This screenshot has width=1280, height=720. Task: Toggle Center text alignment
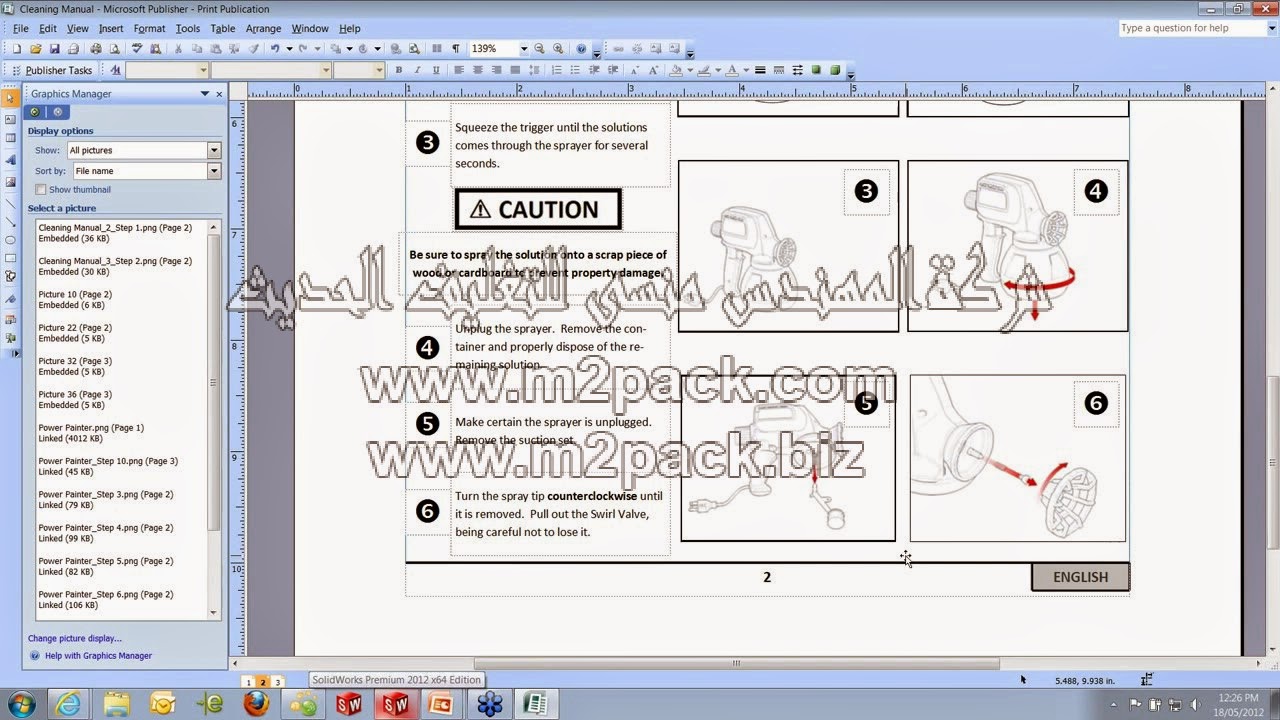pyautogui.click(x=478, y=70)
